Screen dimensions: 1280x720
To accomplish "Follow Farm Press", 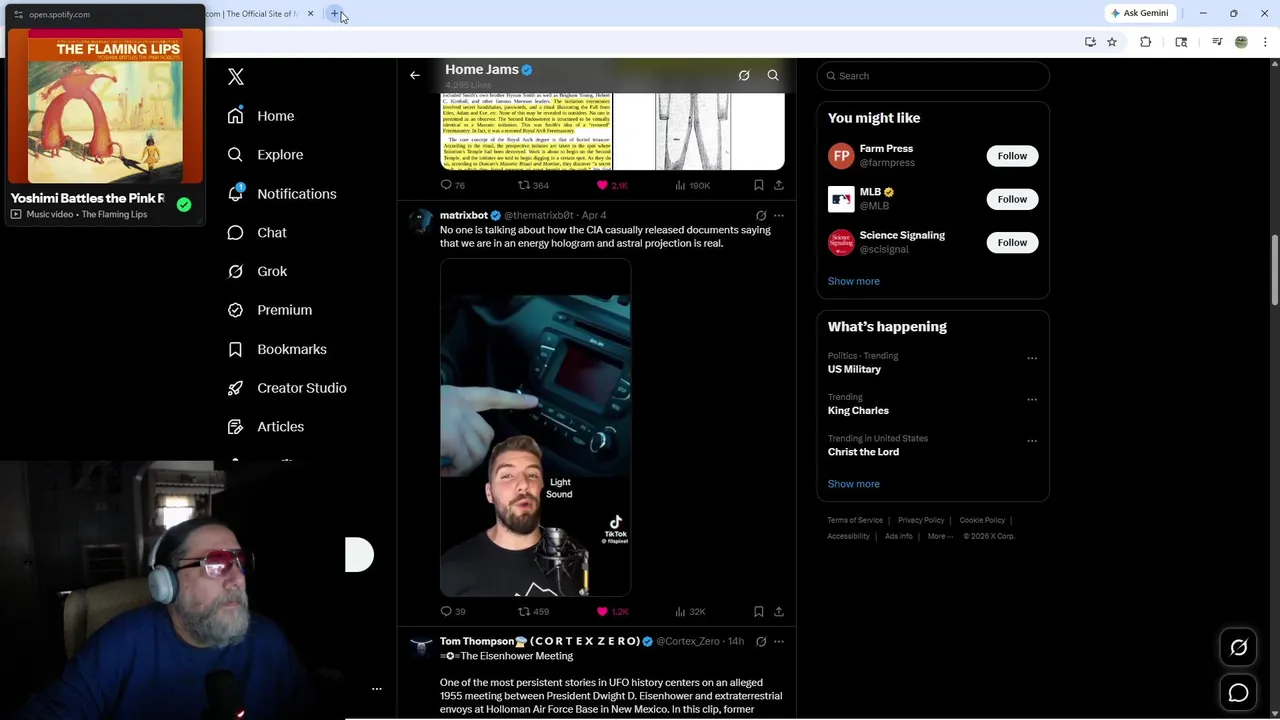I will [1012, 156].
